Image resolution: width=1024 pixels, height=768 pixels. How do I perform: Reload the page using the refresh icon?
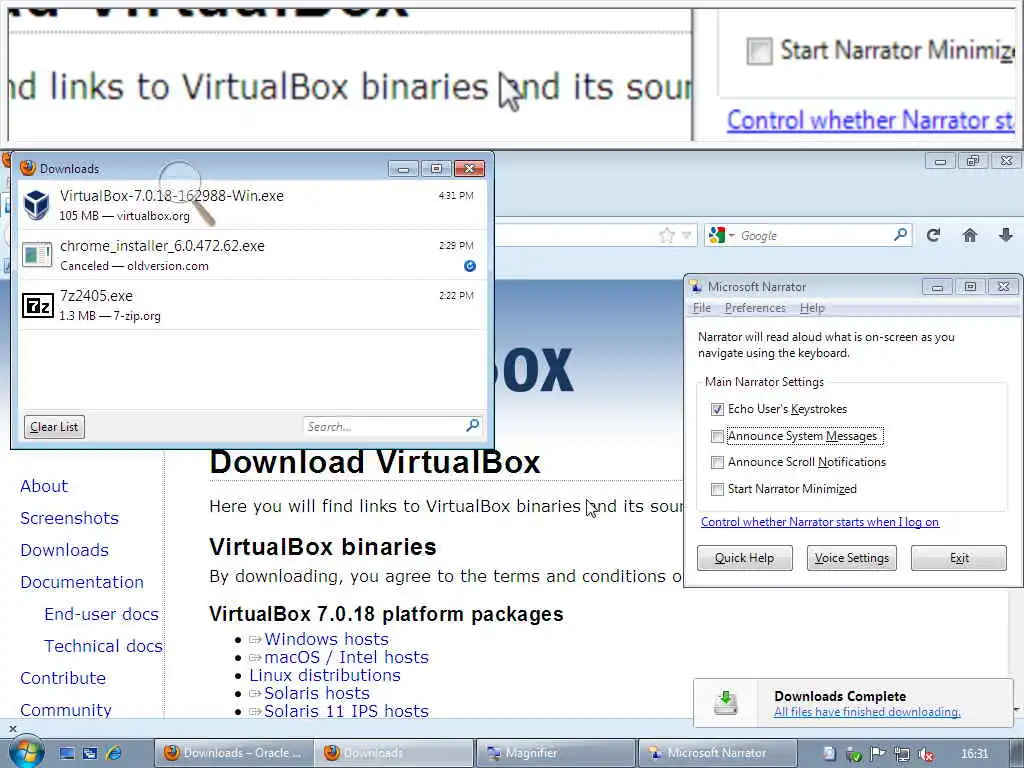pyautogui.click(x=933, y=235)
